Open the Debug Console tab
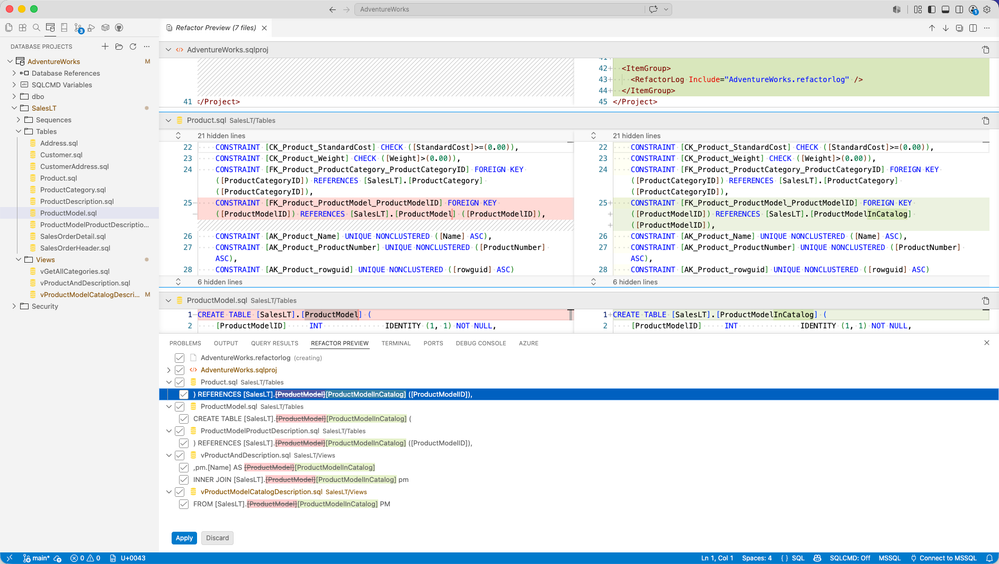Image resolution: width=999 pixels, height=564 pixels. [480, 343]
